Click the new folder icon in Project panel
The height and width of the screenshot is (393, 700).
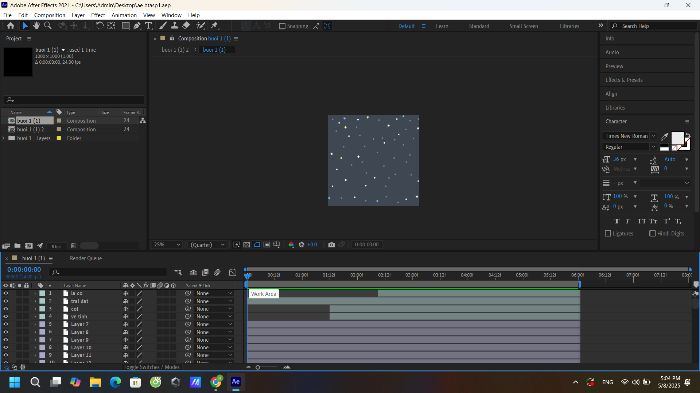click(x=17, y=246)
